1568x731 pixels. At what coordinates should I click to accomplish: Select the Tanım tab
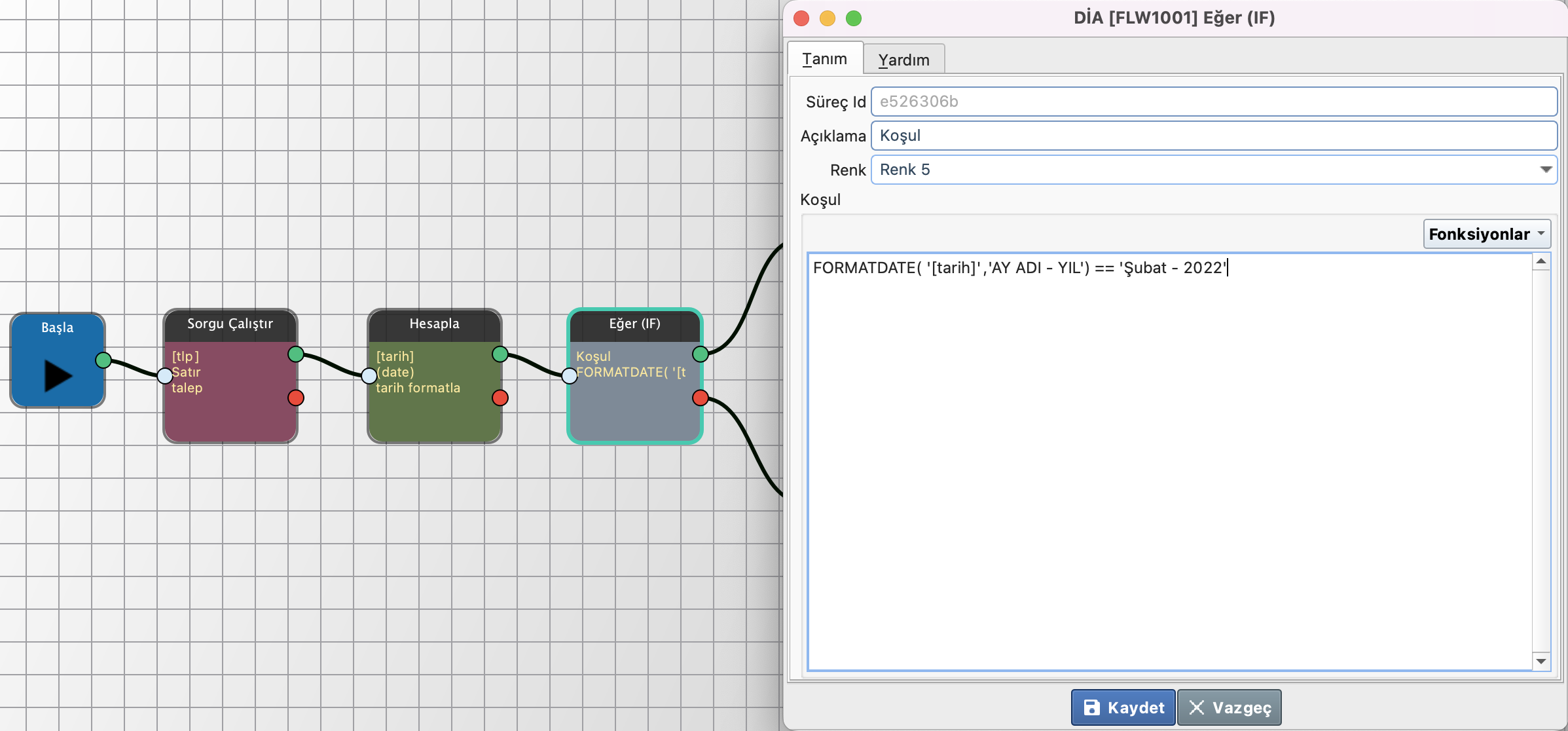(x=824, y=59)
